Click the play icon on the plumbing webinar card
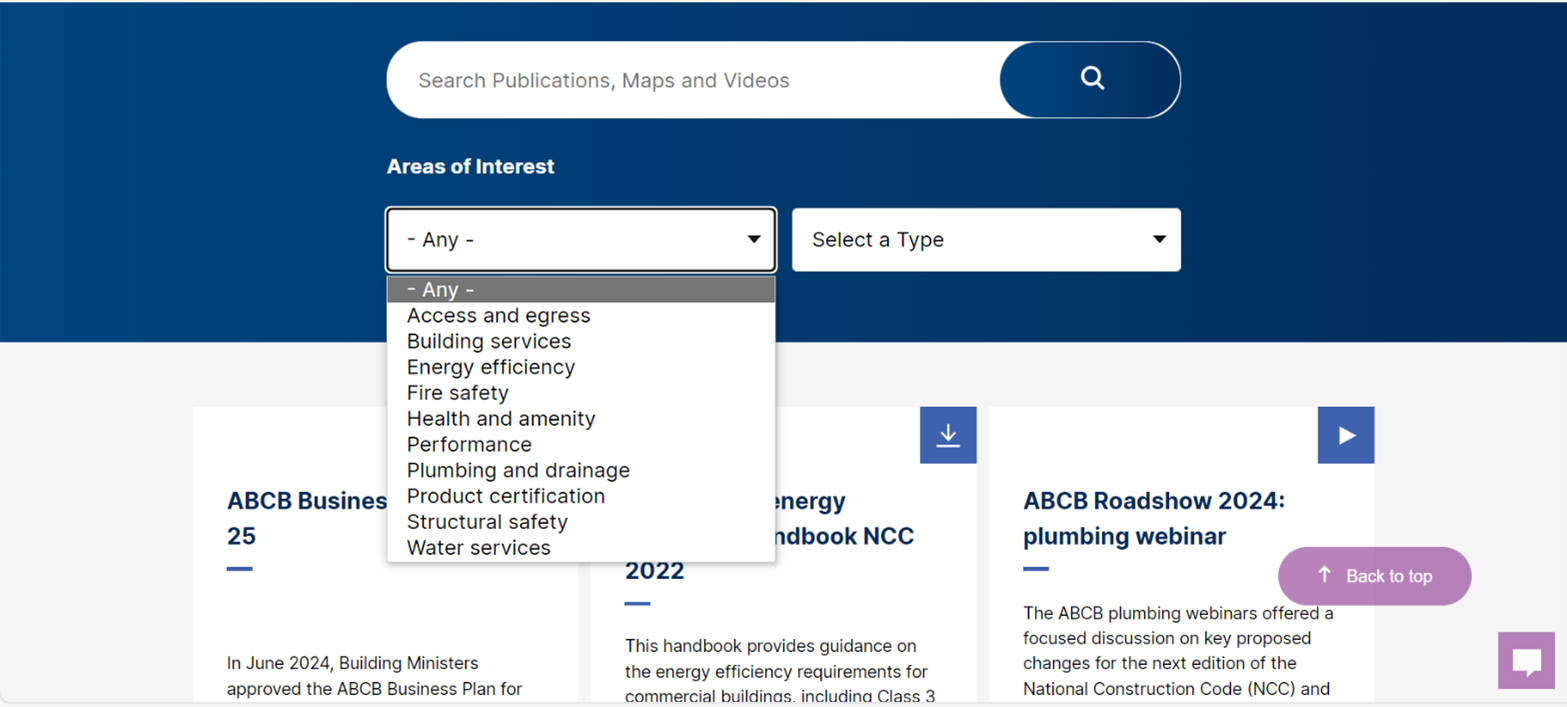Screen dimensions: 1567x707 (x=1345, y=435)
